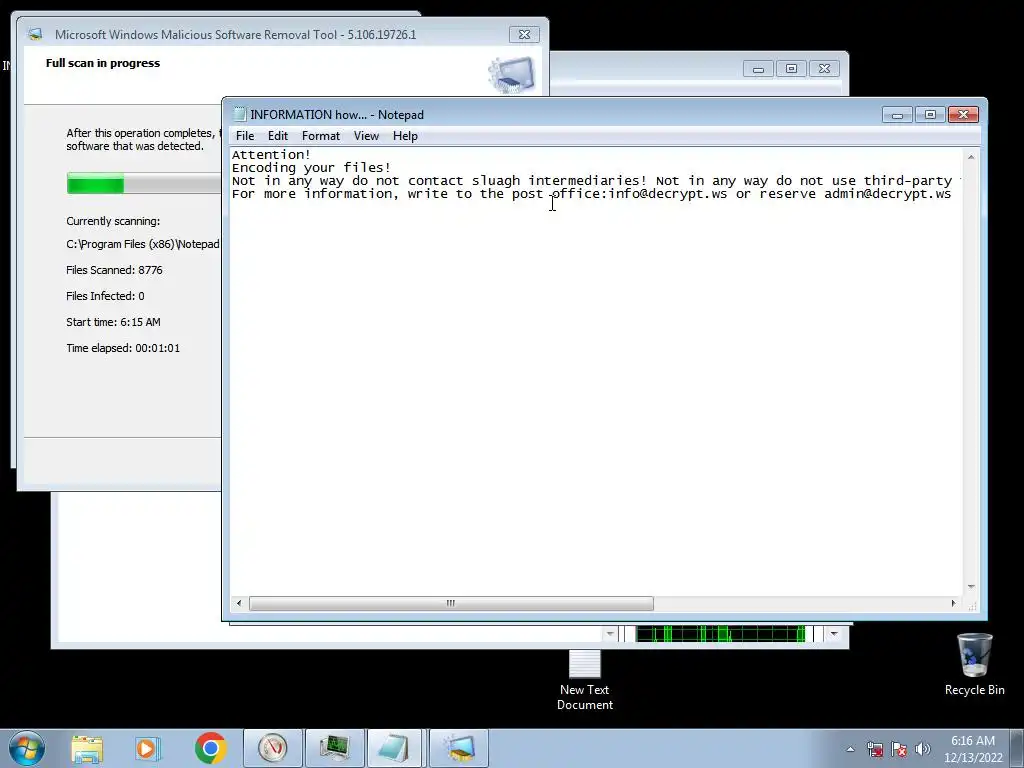The image size is (1024, 768).
Task: Switch to the Notepad taskbar button
Action: pyautogui.click(x=395, y=748)
